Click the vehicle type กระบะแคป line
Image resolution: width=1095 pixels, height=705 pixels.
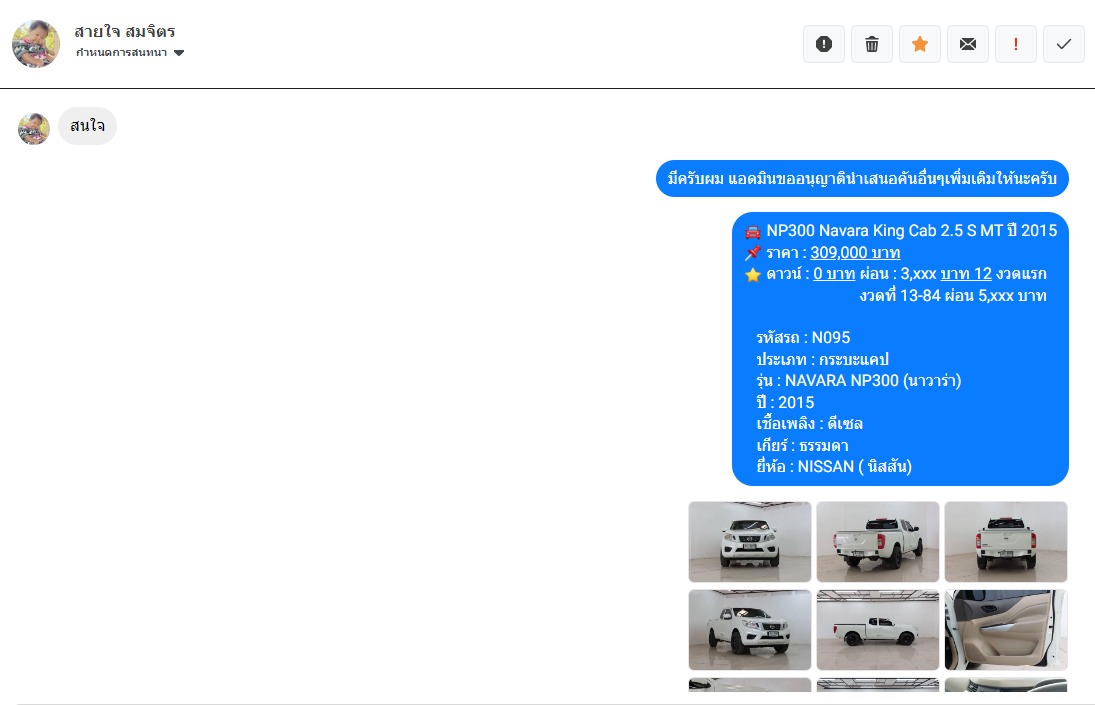(x=823, y=359)
